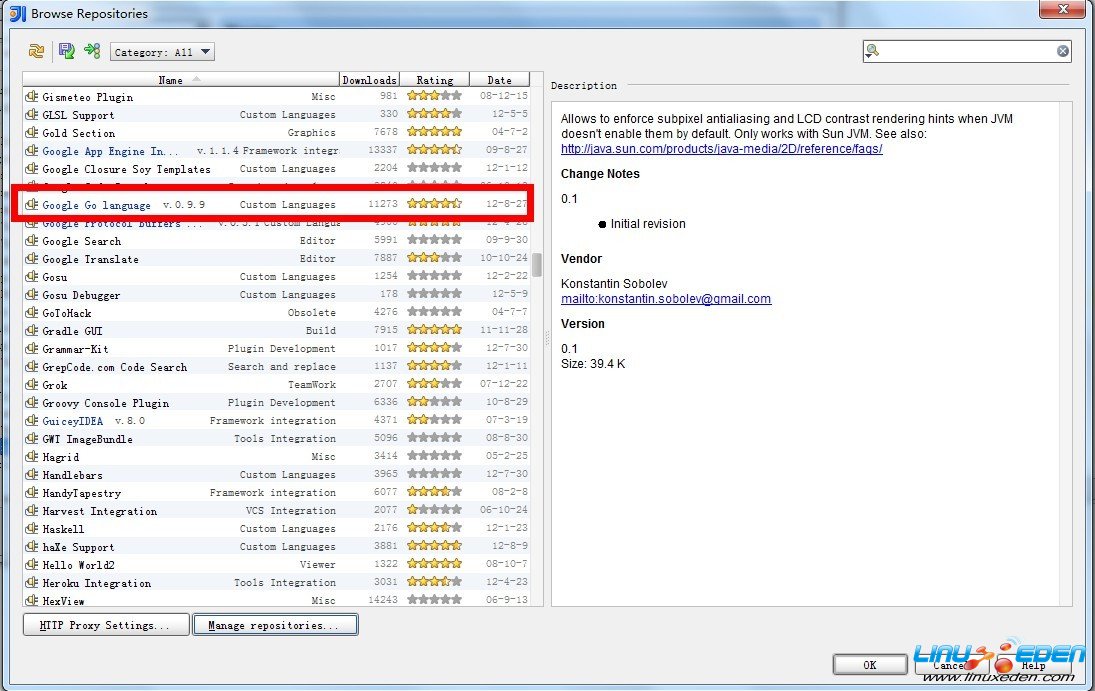The image size is (1095, 691).
Task: Select Google App Engine Integration row
Action: [277, 150]
